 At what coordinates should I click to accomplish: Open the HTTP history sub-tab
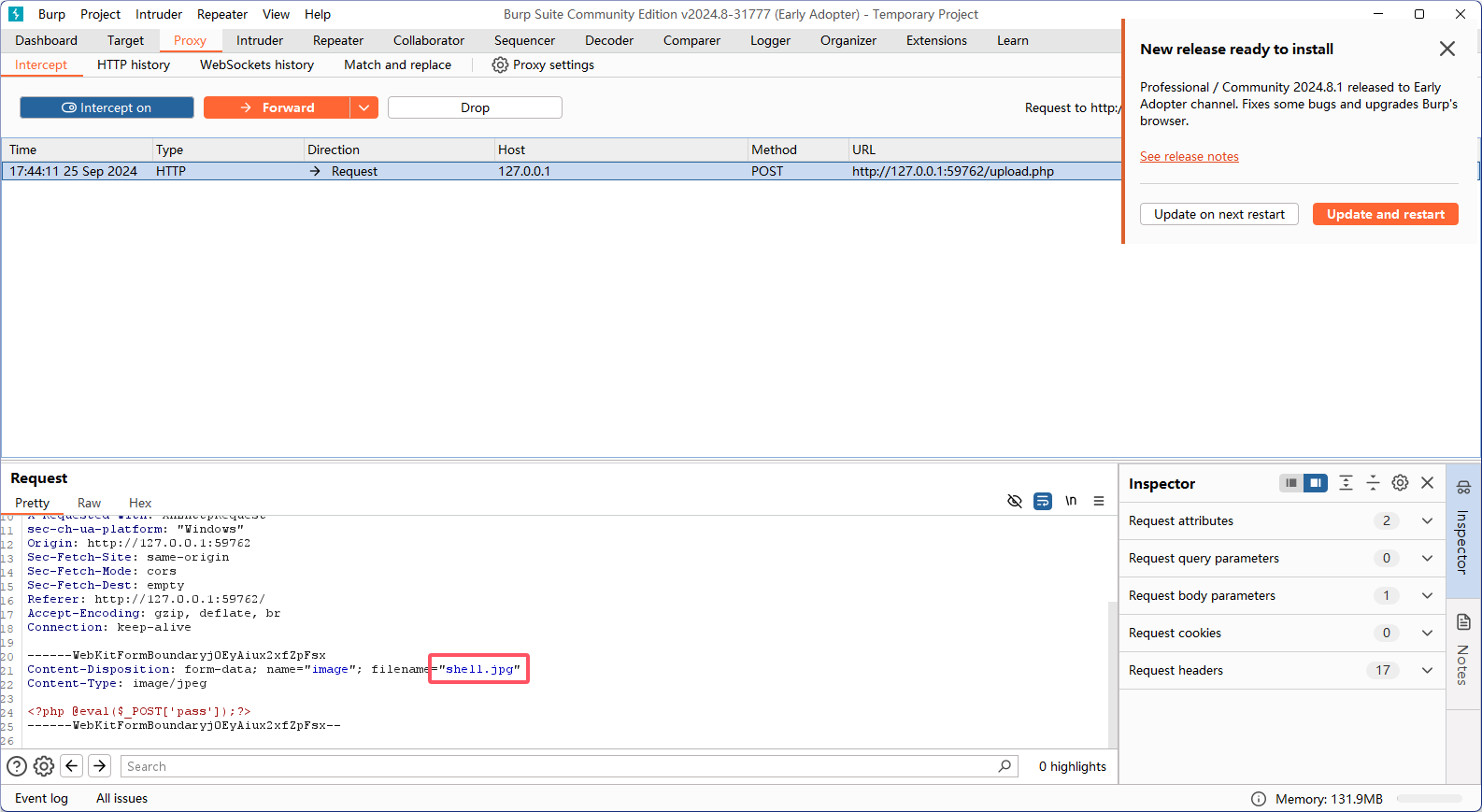134,64
